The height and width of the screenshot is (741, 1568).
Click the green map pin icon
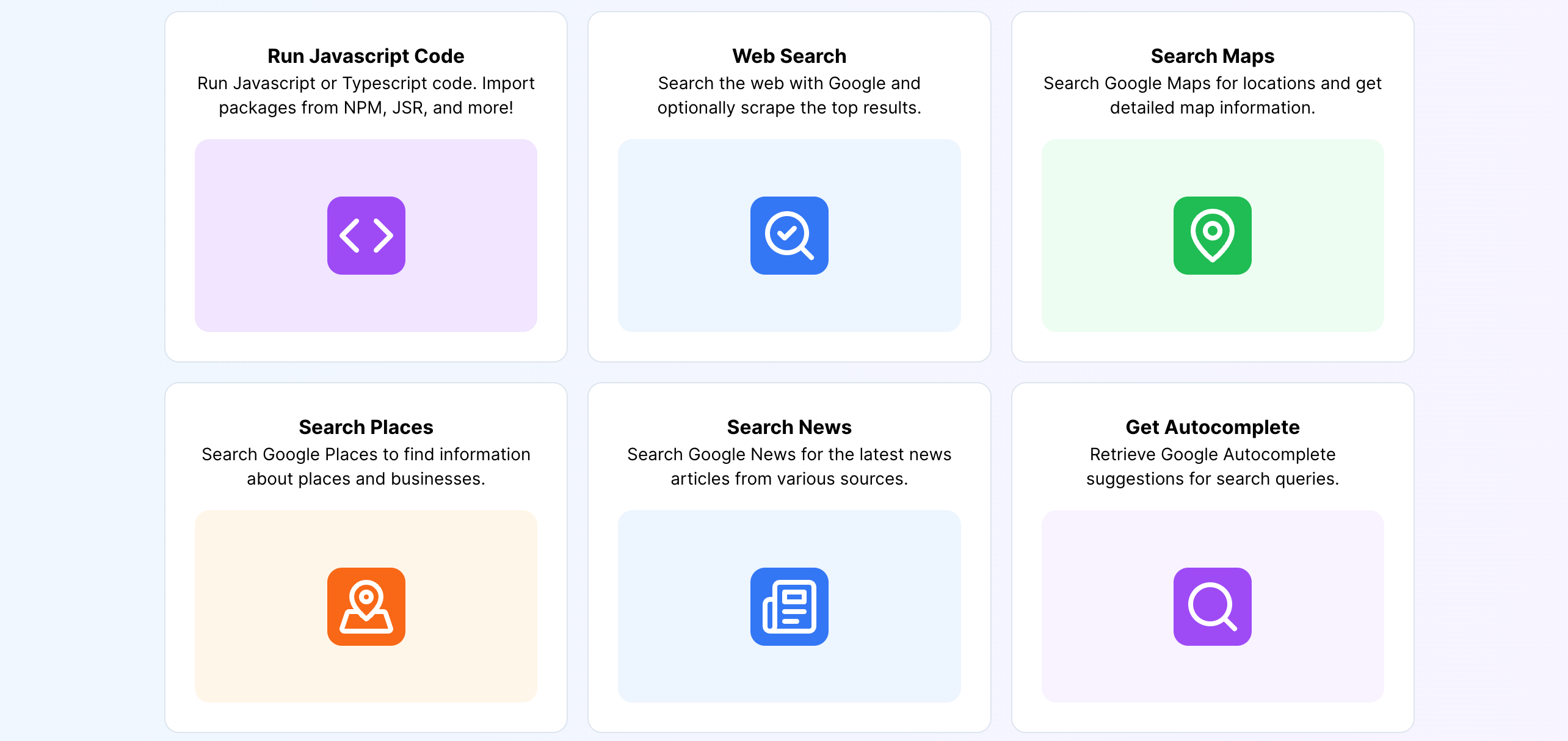pos(1213,236)
